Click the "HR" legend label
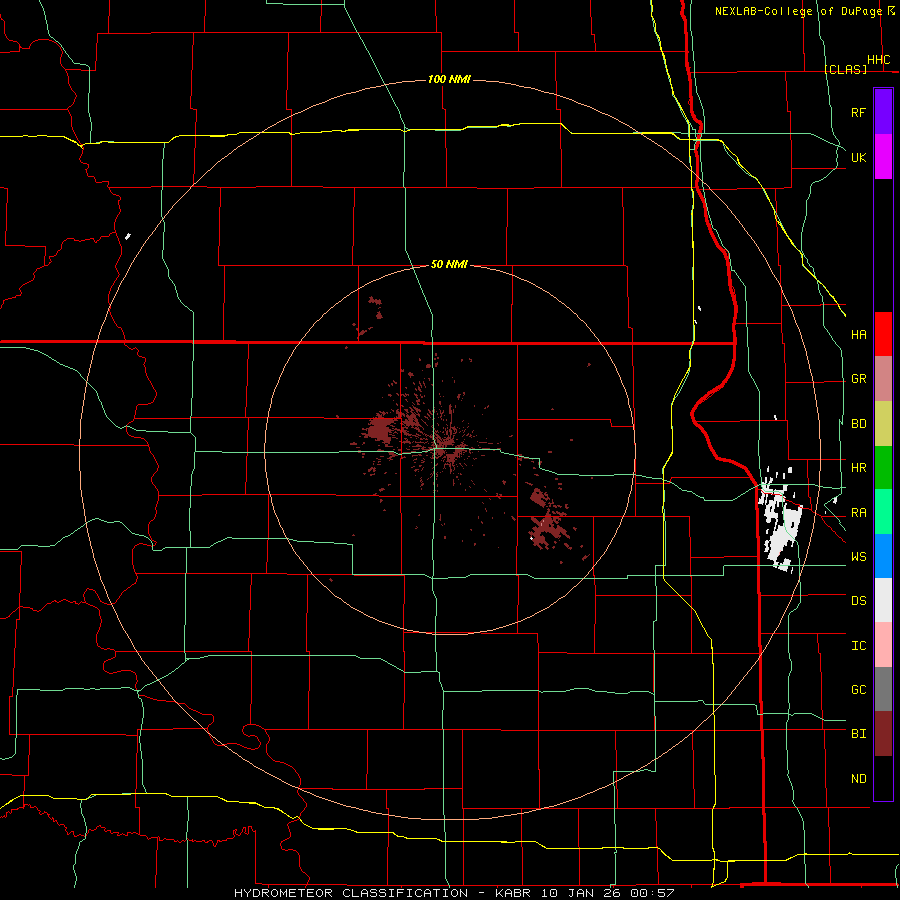 [x=859, y=468]
